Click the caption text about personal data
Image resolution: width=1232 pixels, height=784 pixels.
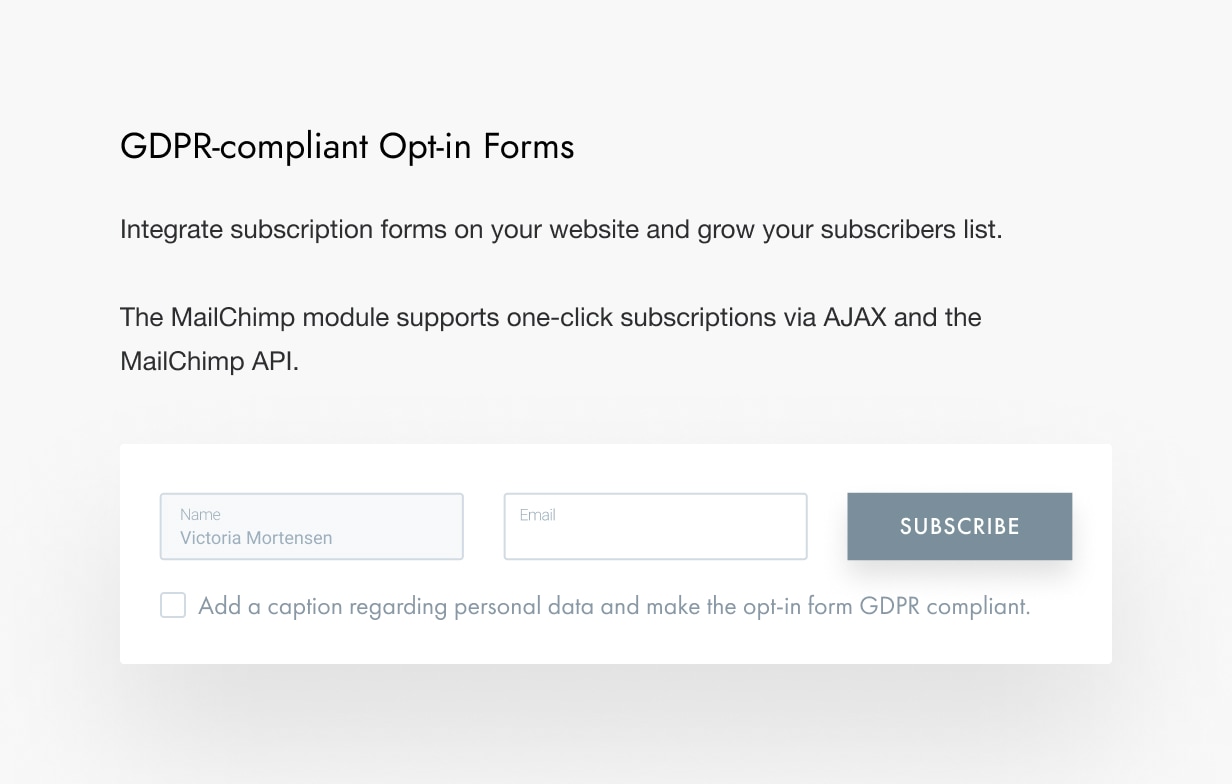click(615, 605)
